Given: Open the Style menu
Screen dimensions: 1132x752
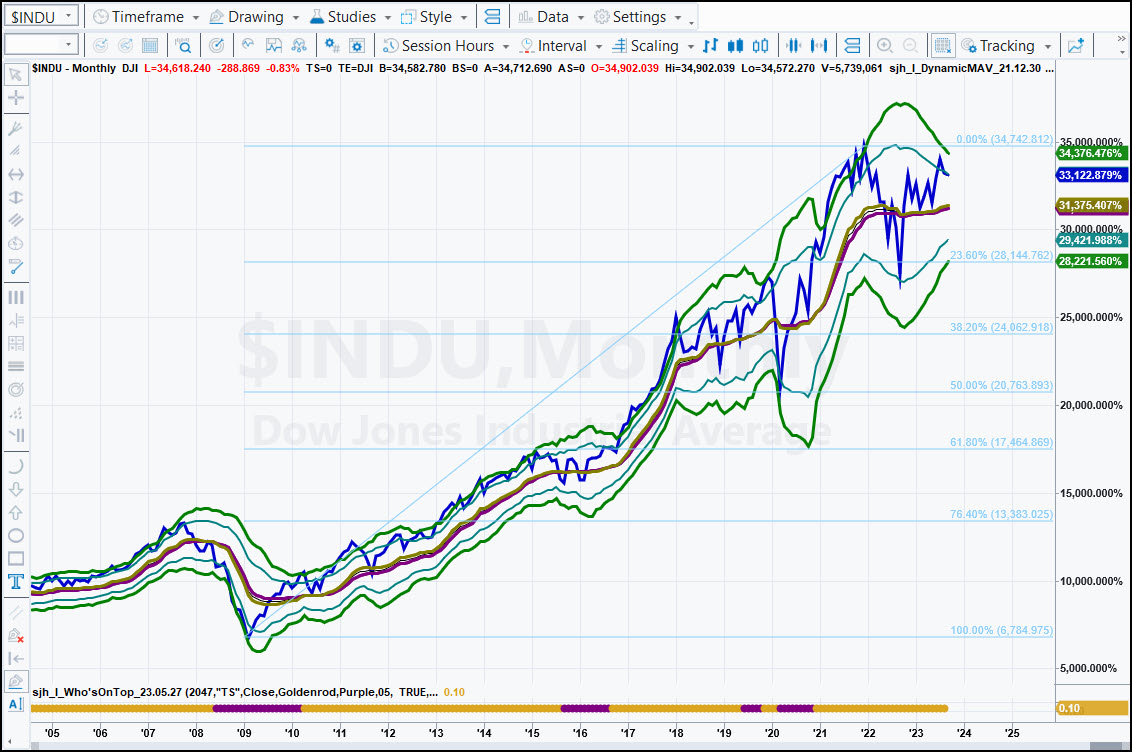Looking at the screenshot, I should tap(434, 17).
